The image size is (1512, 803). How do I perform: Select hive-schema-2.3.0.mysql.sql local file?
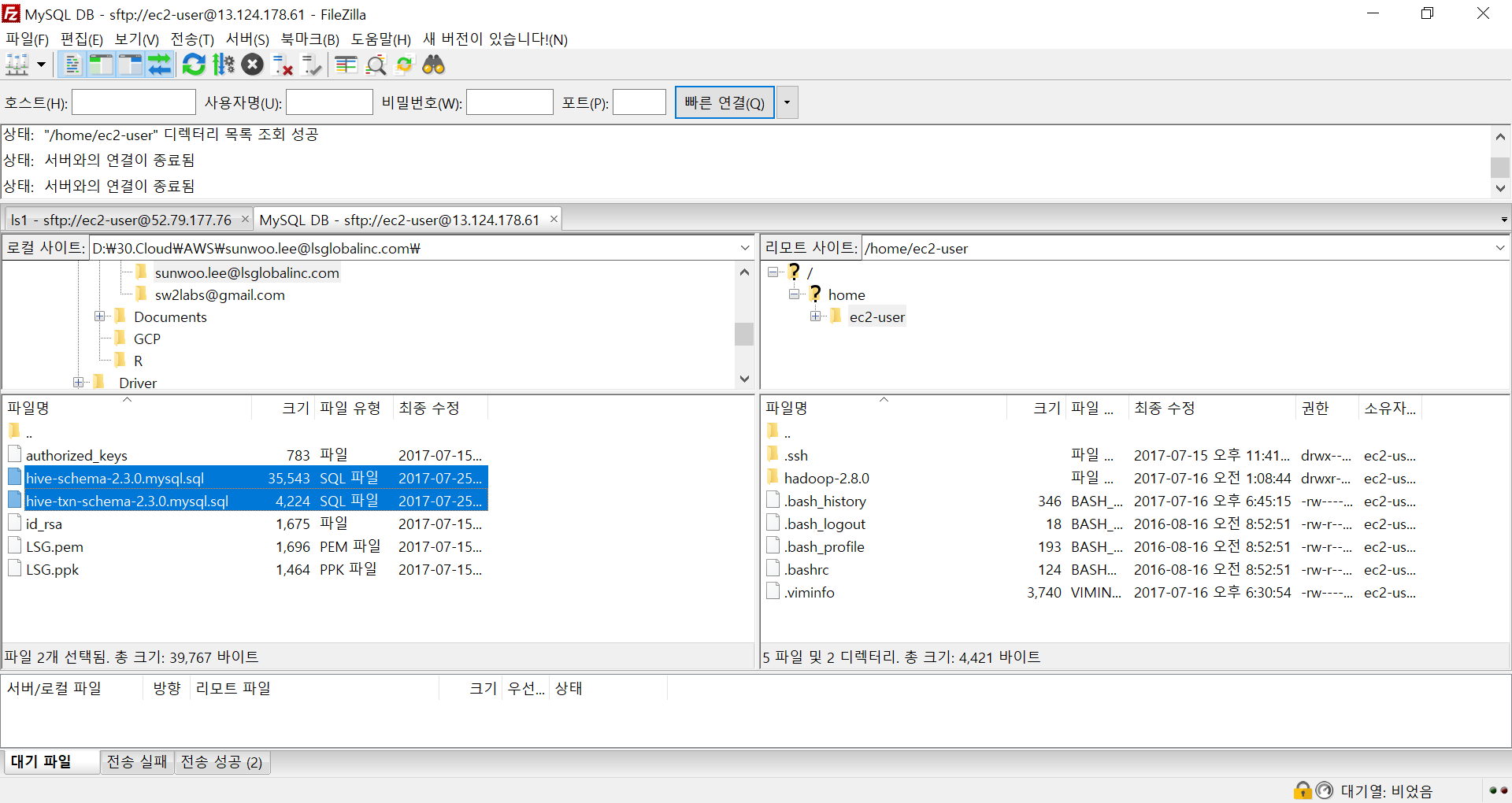click(x=244, y=478)
